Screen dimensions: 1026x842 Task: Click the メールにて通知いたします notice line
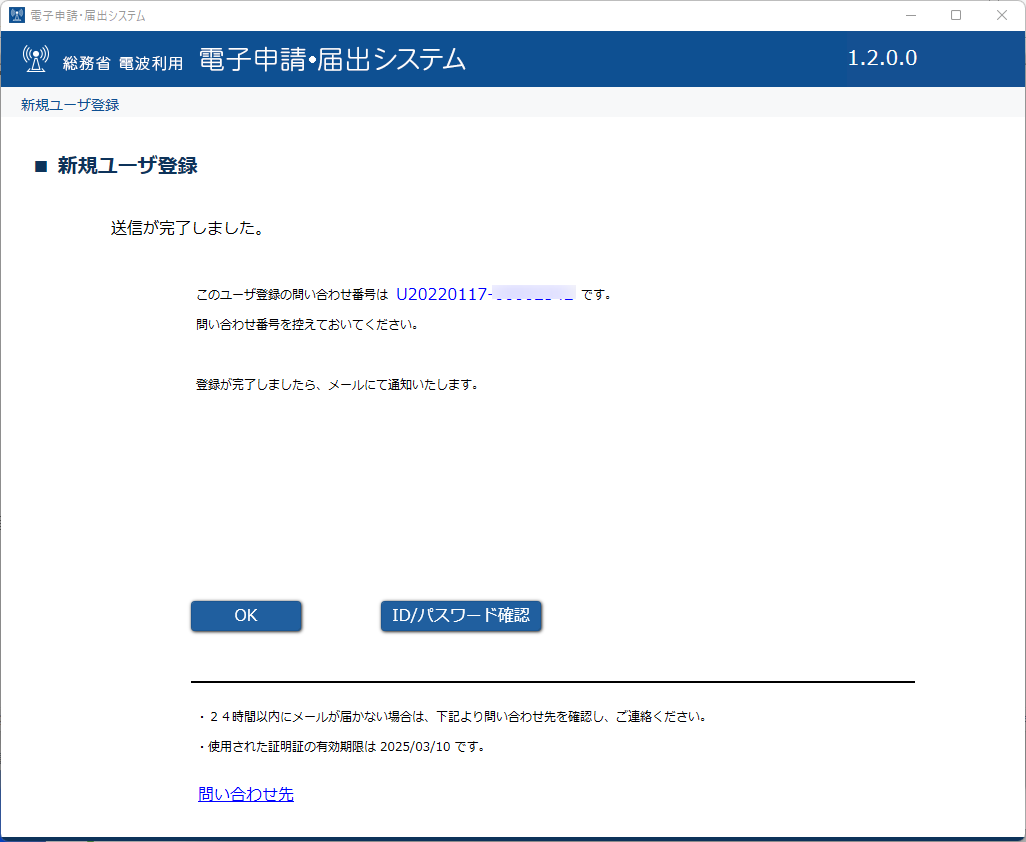pyautogui.click(x=337, y=385)
